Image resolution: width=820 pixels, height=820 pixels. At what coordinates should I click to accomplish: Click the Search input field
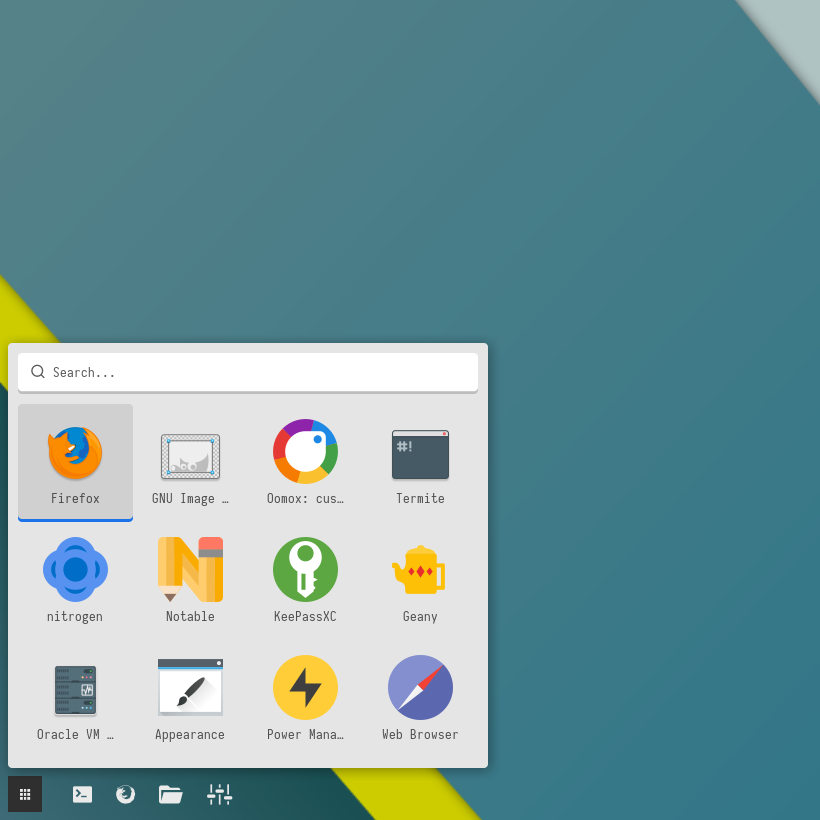248,372
